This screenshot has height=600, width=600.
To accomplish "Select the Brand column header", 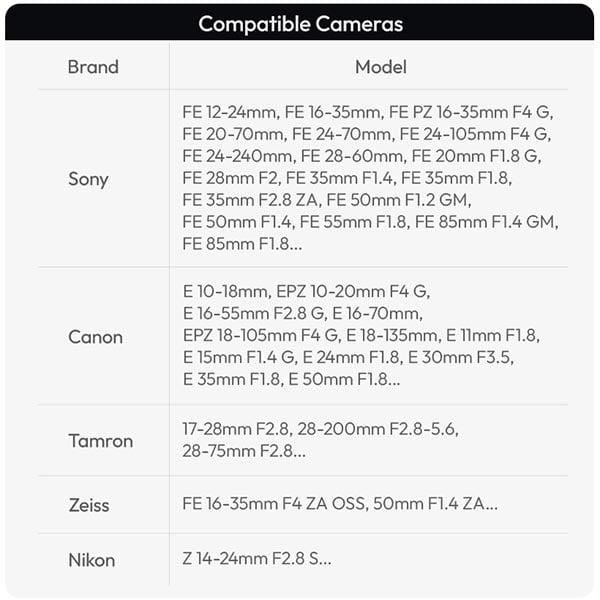I will 93,68.
